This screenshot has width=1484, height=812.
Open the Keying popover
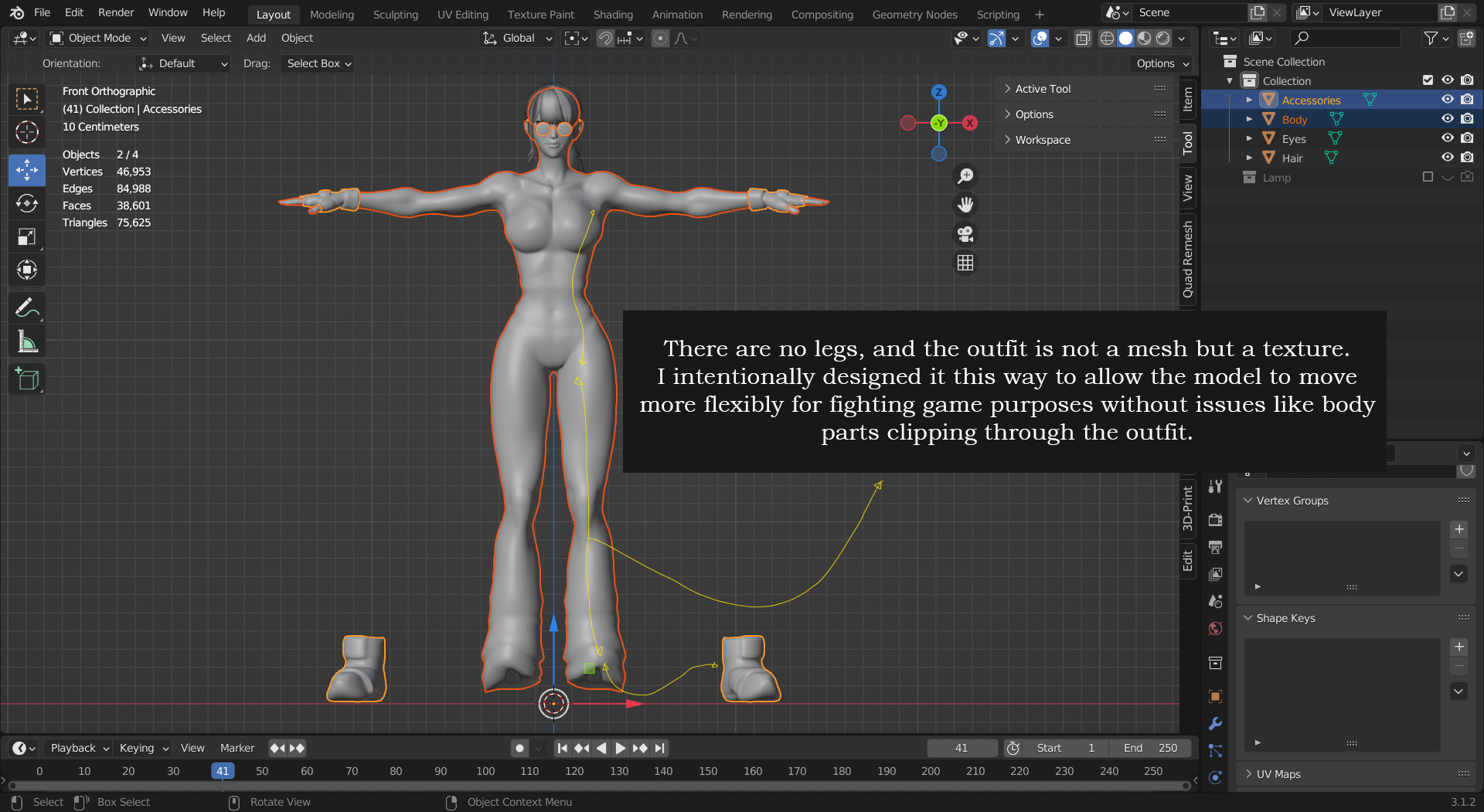(143, 748)
